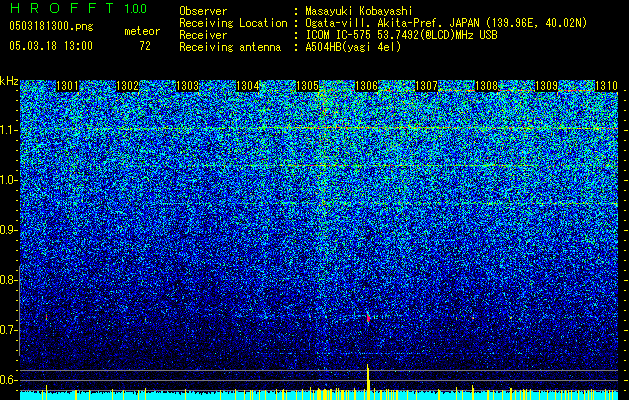This screenshot has width=629, height=400.
Task: Click the 1309 time marker
Action: (x=546, y=86)
